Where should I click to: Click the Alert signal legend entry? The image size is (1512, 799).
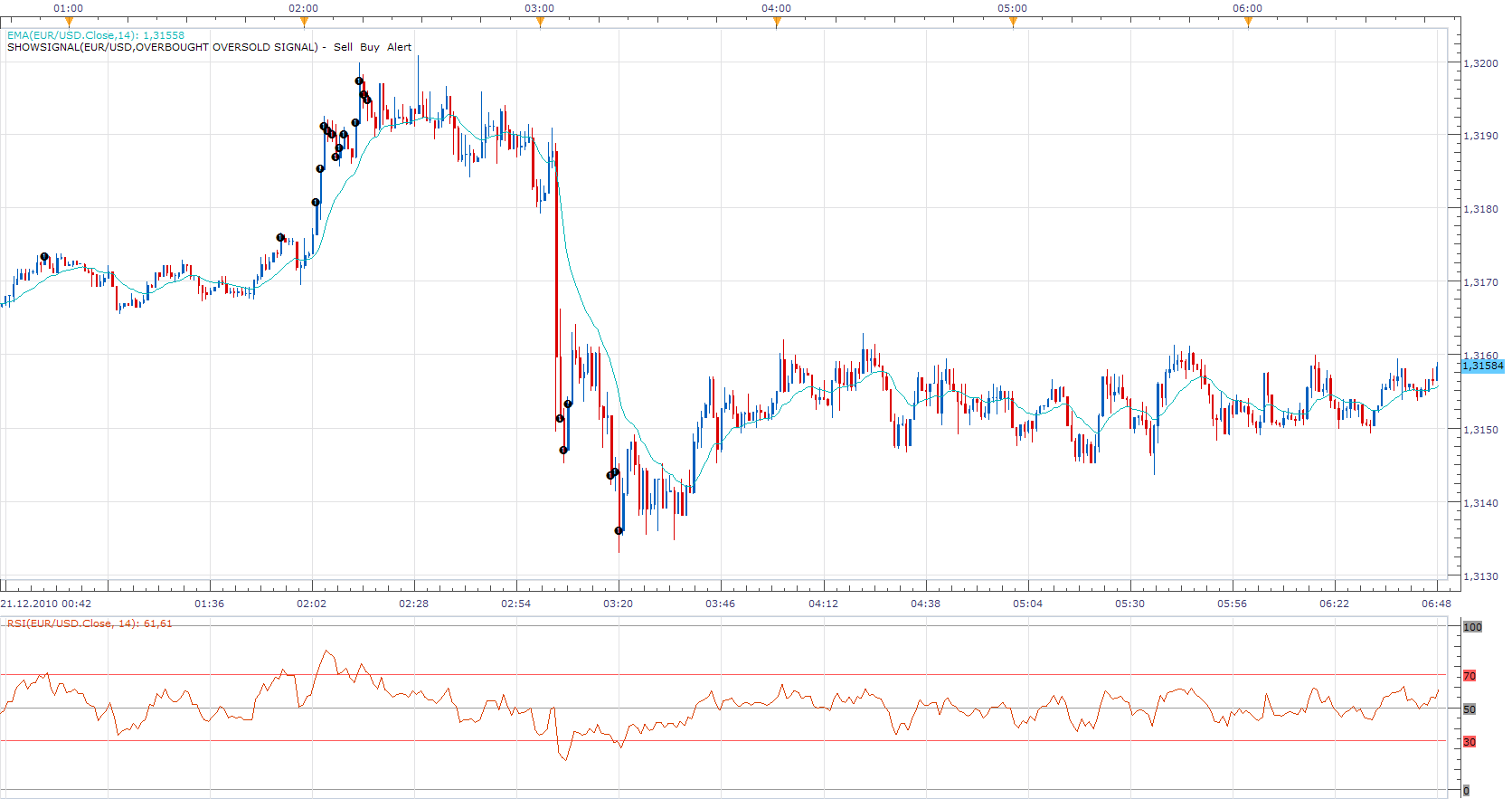point(399,47)
